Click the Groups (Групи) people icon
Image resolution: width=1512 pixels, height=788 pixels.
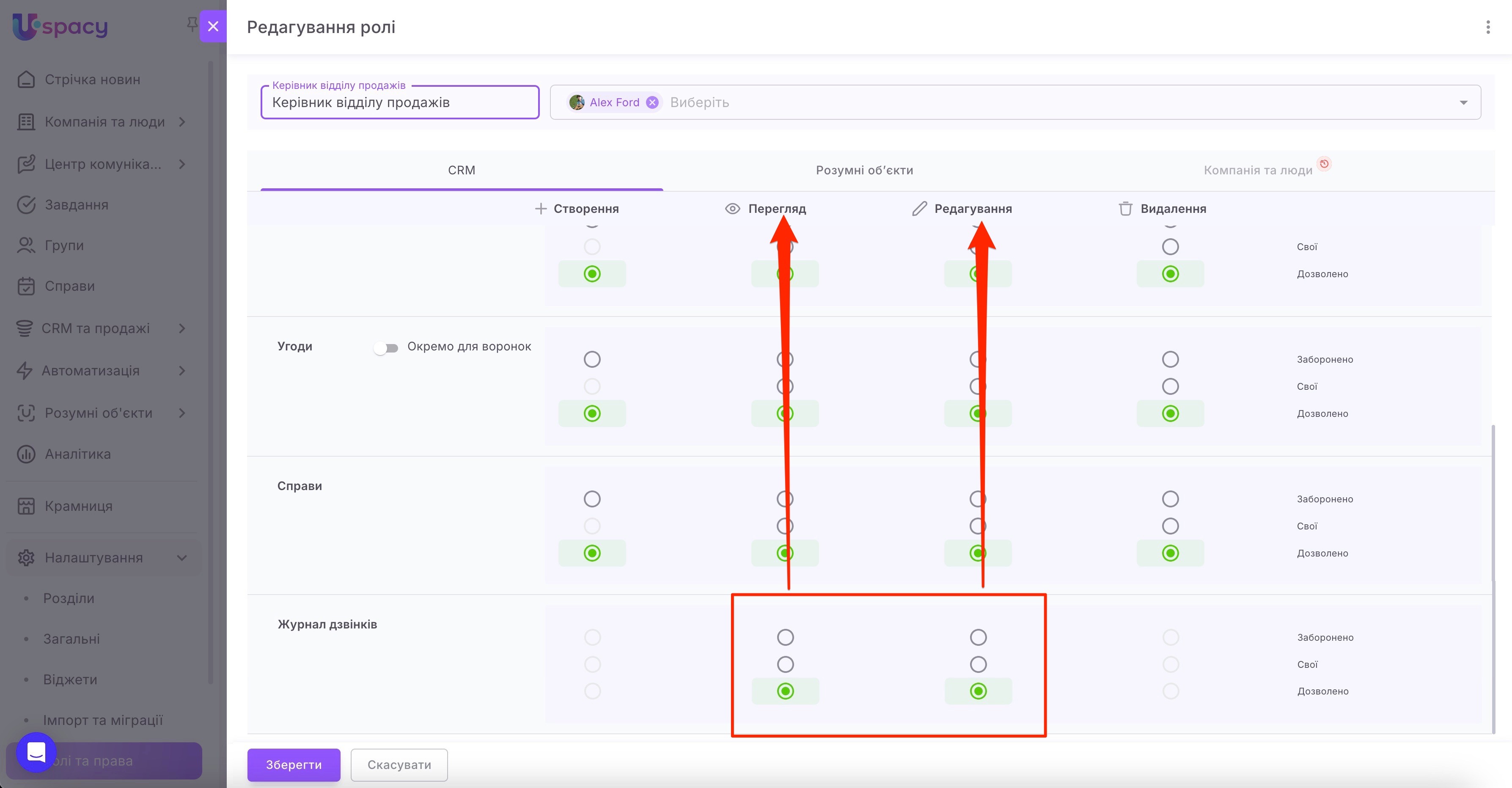pyautogui.click(x=26, y=245)
